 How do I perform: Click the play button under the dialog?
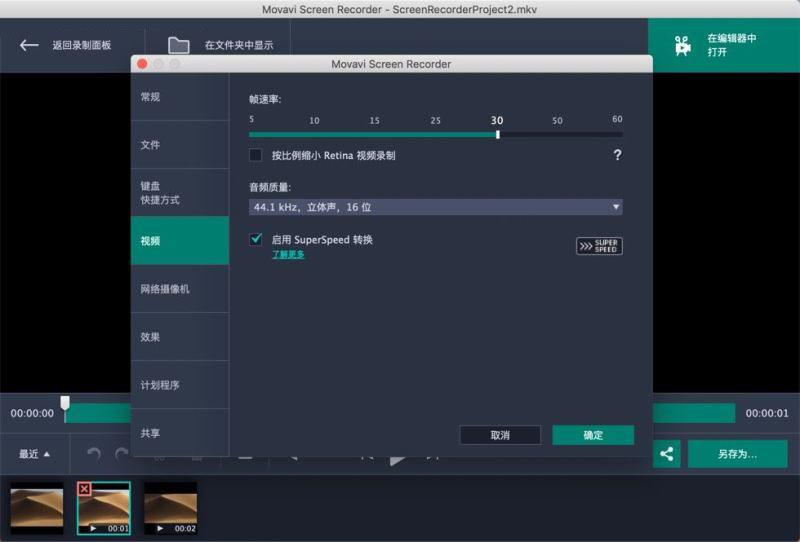click(397, 460)
